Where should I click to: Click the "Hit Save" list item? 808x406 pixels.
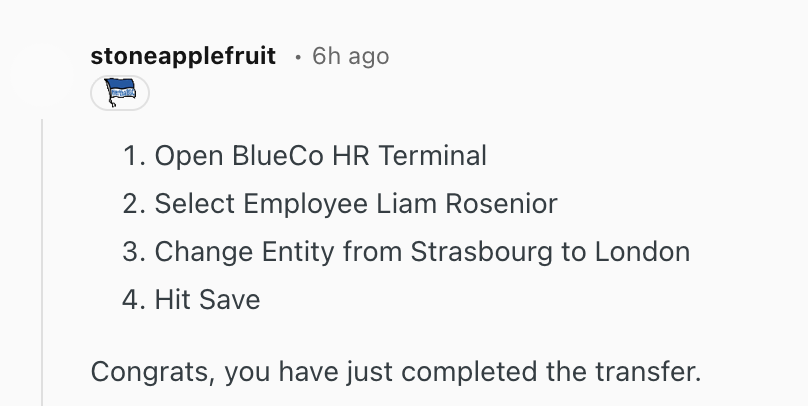207,299
